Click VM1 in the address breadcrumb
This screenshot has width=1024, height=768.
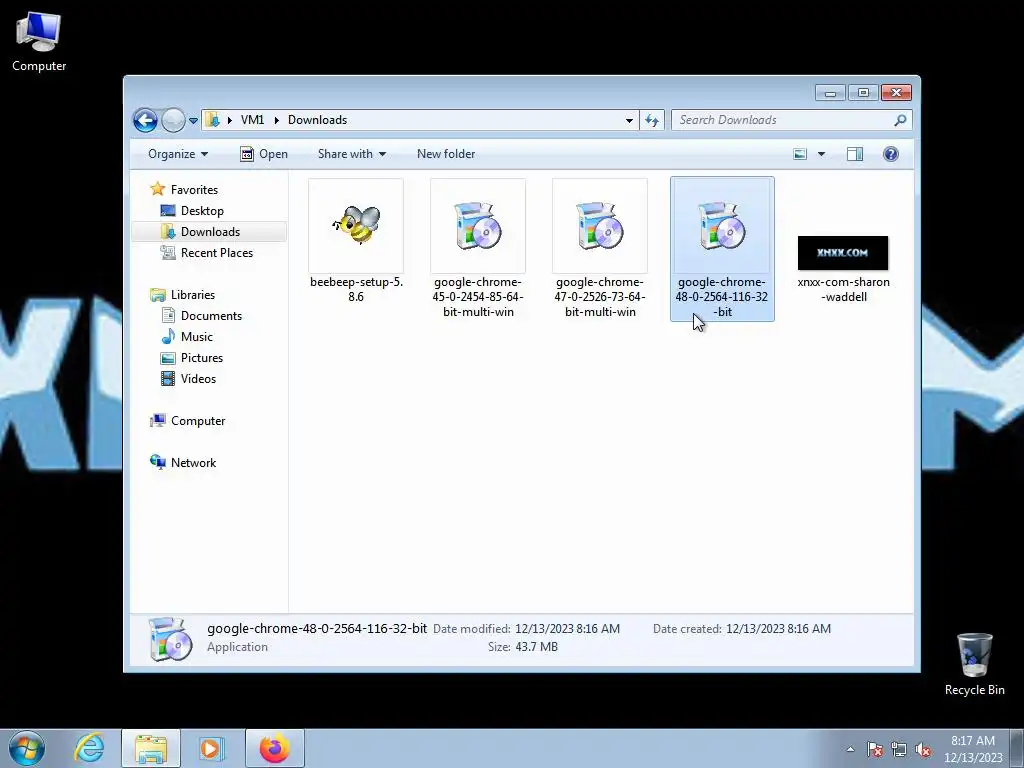coord(252,120)
